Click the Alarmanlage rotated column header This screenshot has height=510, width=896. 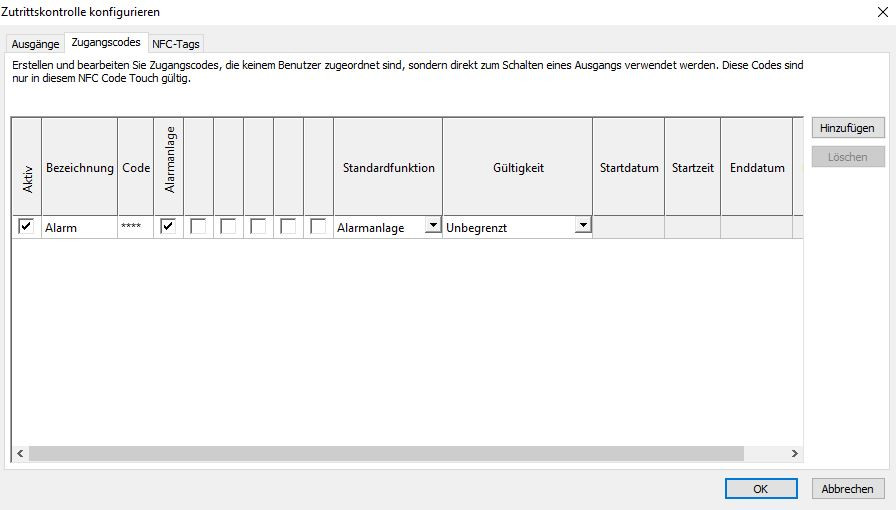tap(169, 168)
